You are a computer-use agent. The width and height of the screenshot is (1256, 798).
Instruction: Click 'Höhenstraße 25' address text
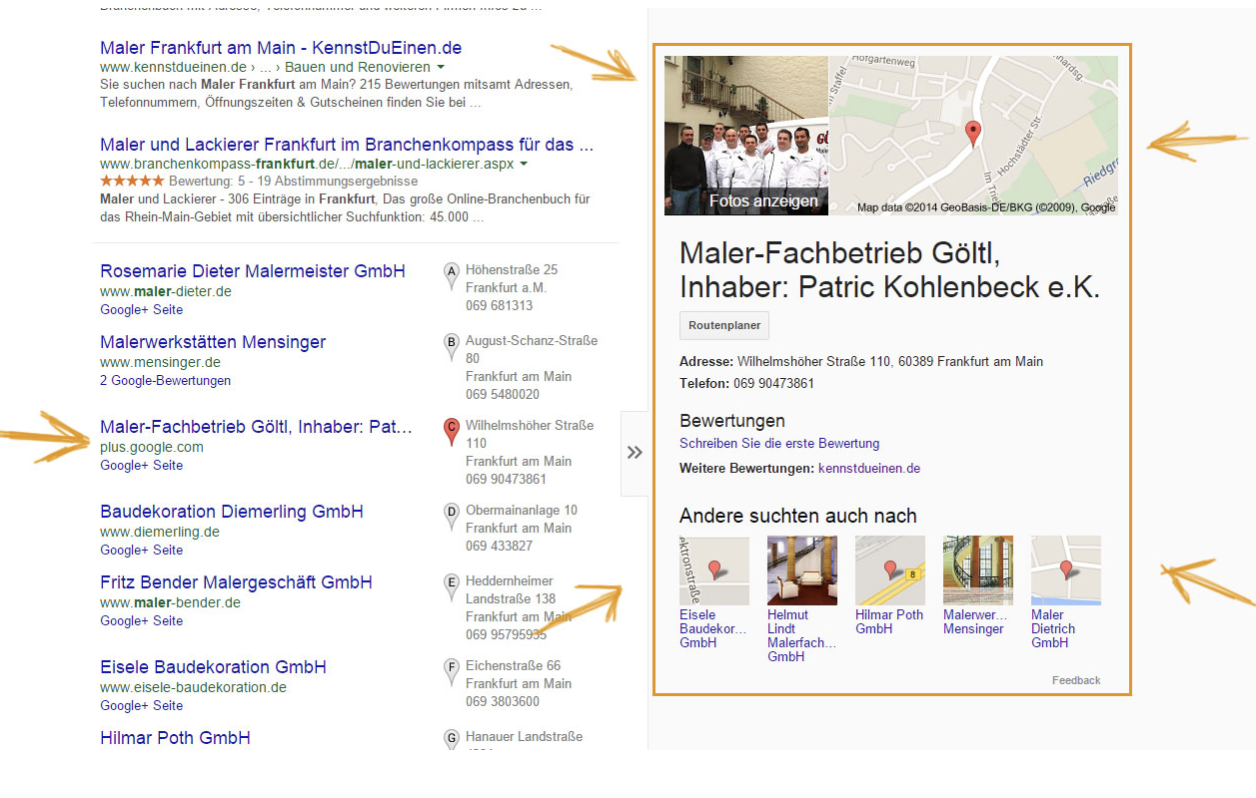[x=512, y=270]
